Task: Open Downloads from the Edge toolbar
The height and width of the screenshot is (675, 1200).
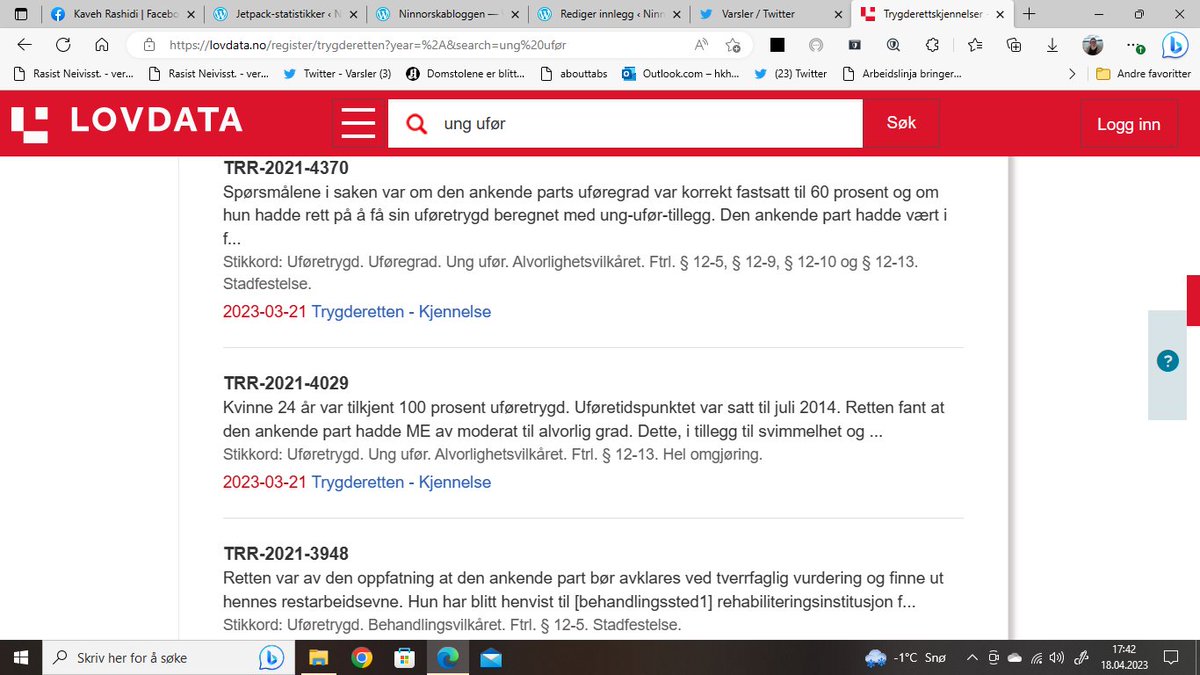Action: click(x=1052, y=45)
